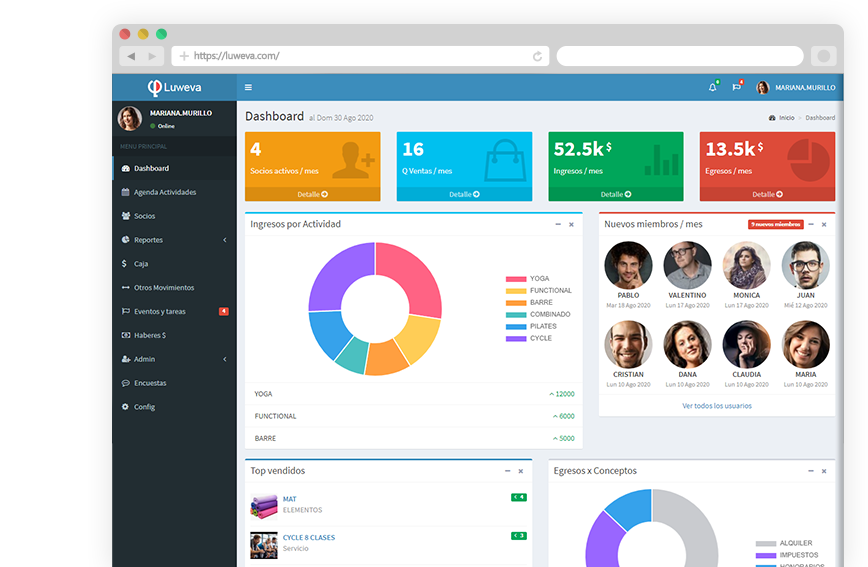Open Detalle on Egresos / mes card
Image resolution: width=868 pixels, height=567 pixels.
[x=767, y=194]
